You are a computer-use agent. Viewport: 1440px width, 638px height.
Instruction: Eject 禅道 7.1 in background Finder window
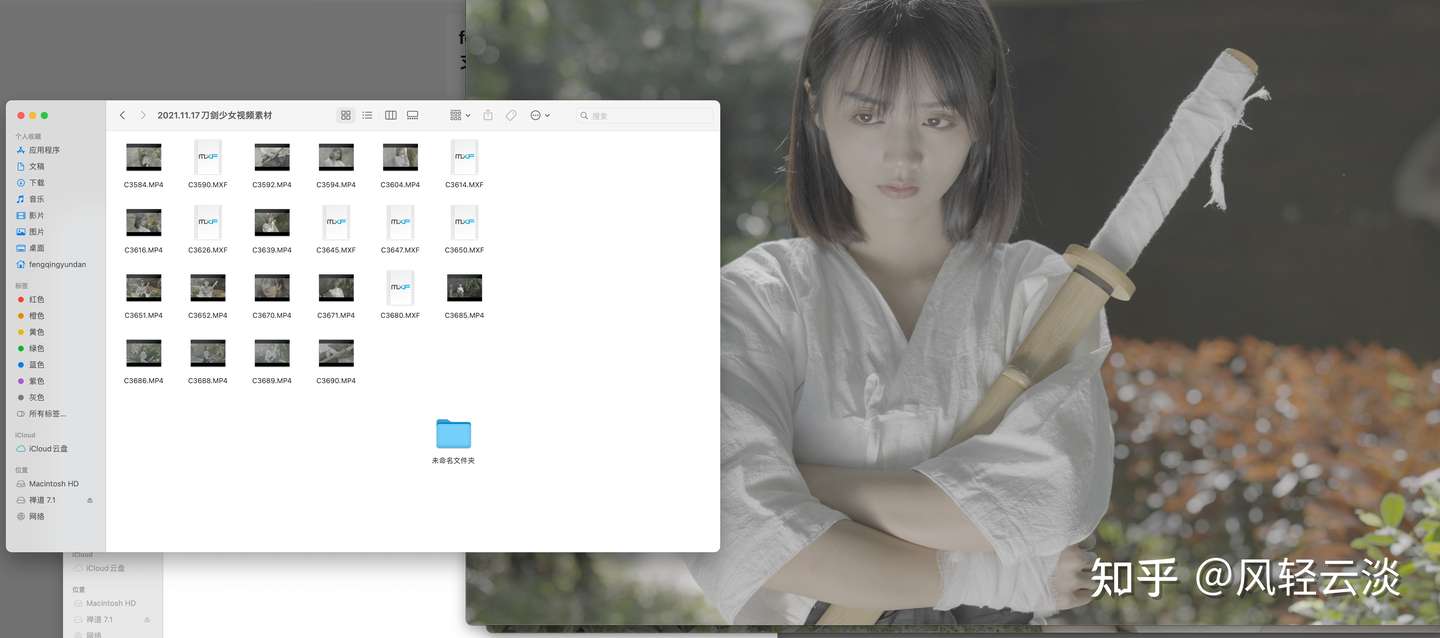147,620
